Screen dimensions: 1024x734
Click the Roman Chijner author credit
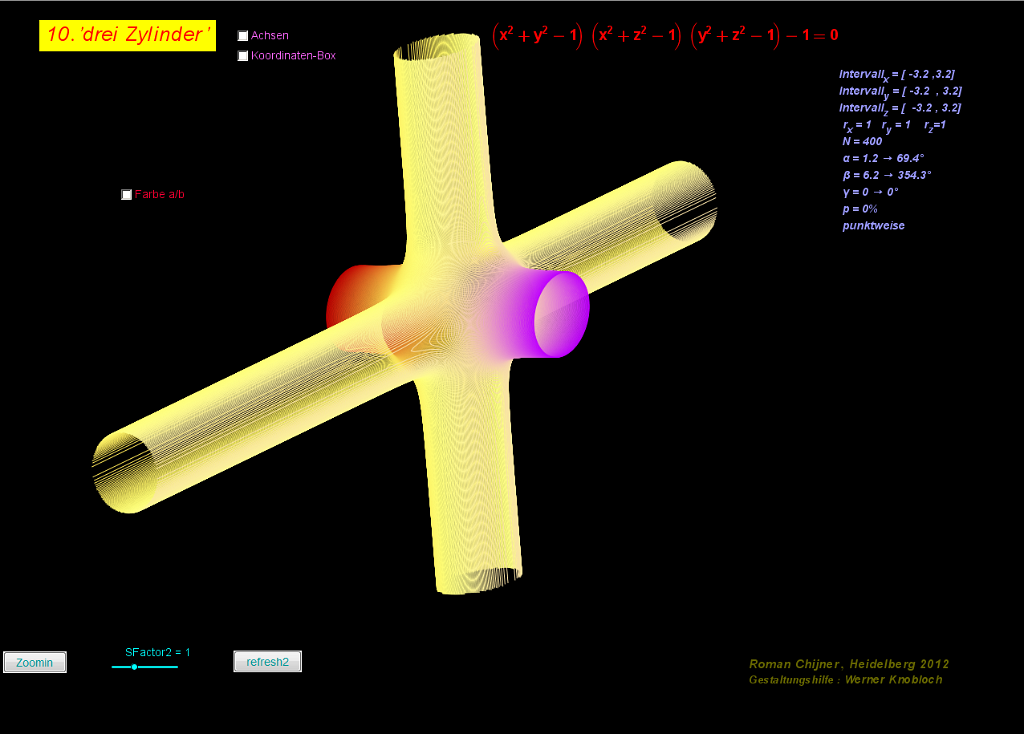[x=848, y=664]
